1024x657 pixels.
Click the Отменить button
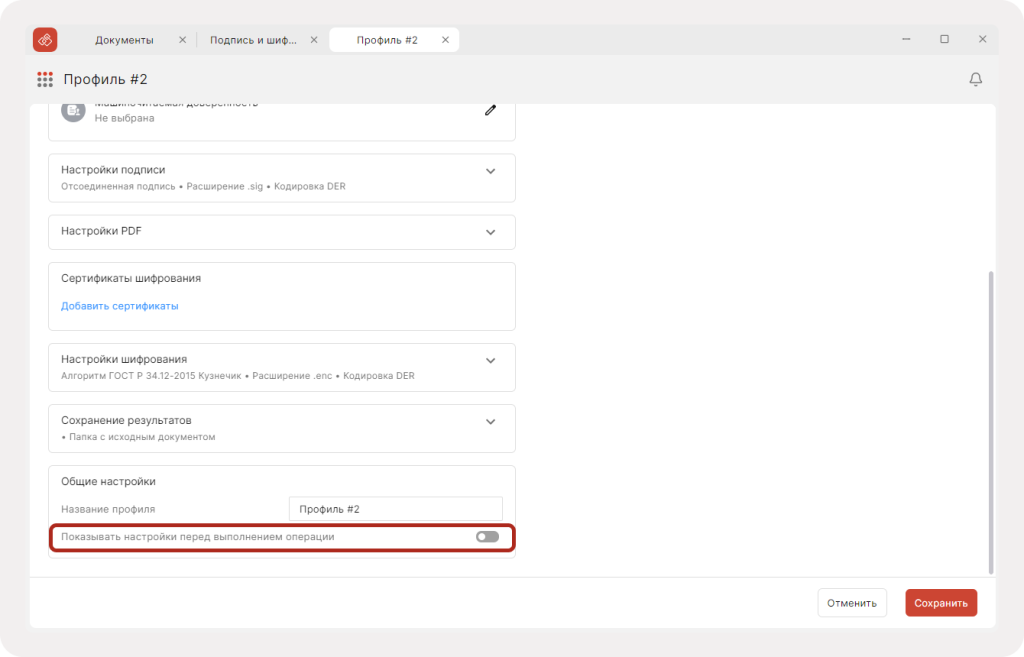tap(852, 603)
